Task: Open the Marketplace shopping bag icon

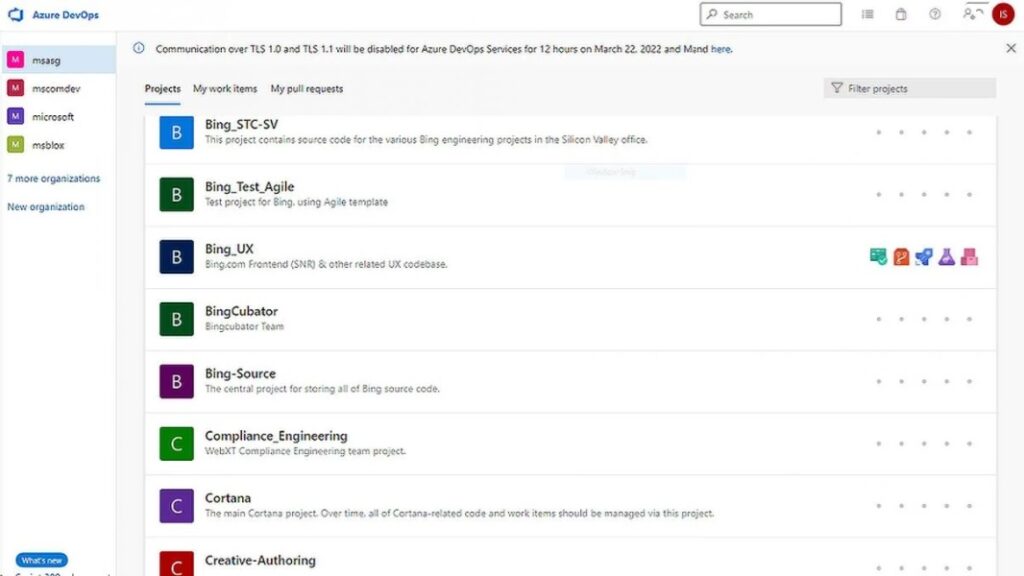Action: point(899,13)
